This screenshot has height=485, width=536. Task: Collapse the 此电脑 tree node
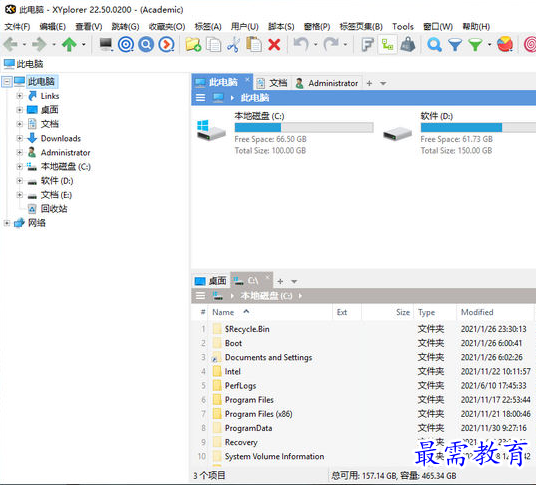(6, 82)
